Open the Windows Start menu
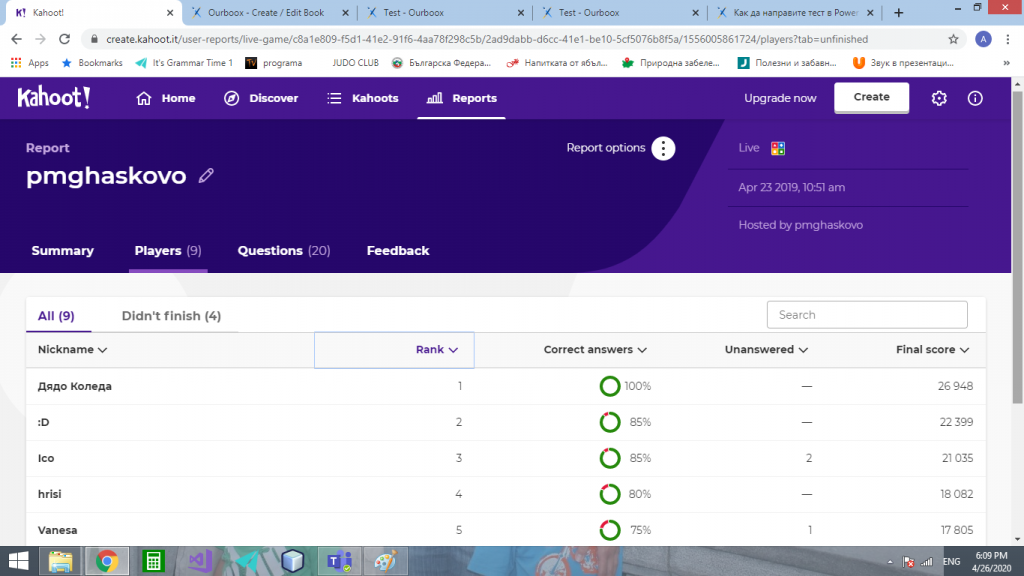This screenshot has width=1024, height=576. coord(18,561)
